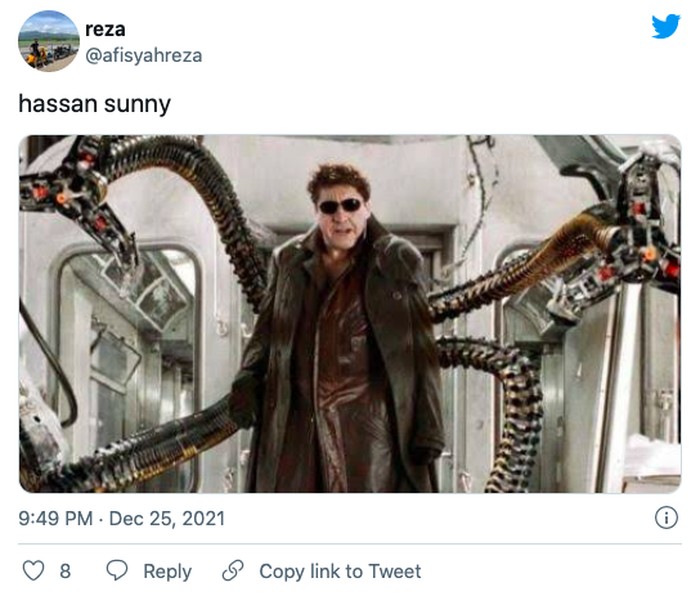This screenshot has width=700, height=596.
Task: Click the chain link icon
Action: [233, 571]
